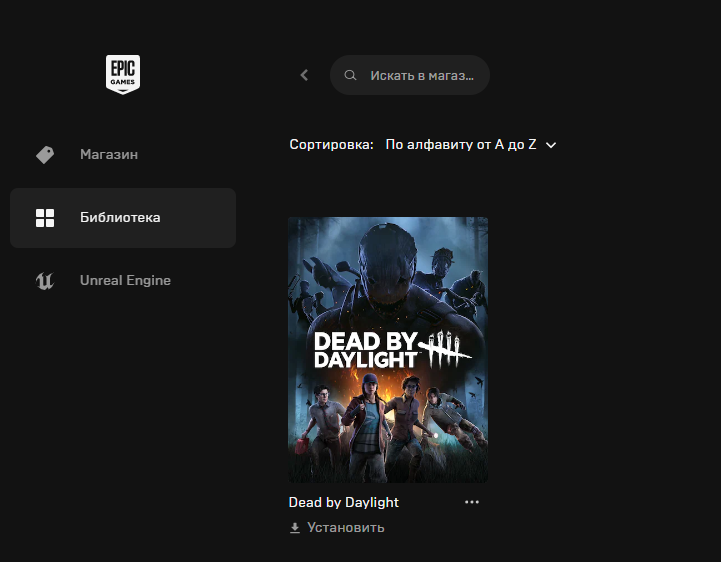Click the magnifier search icon
The height and width of the screenshot is (562, 721).
point(350,75)
